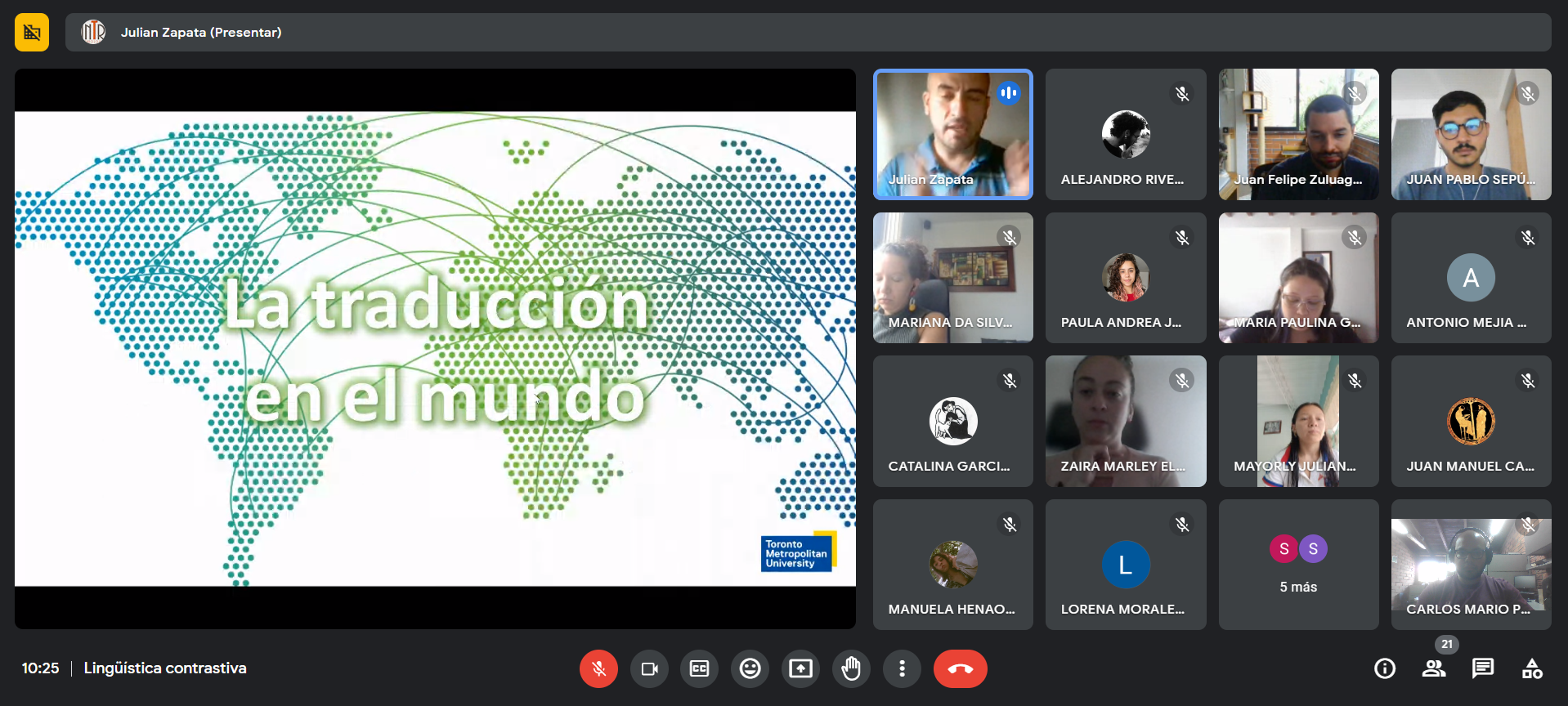Viewport: 1568px width, 706px height.
Task: Leave the call with the red hang-up button
Action: [961, 669]
